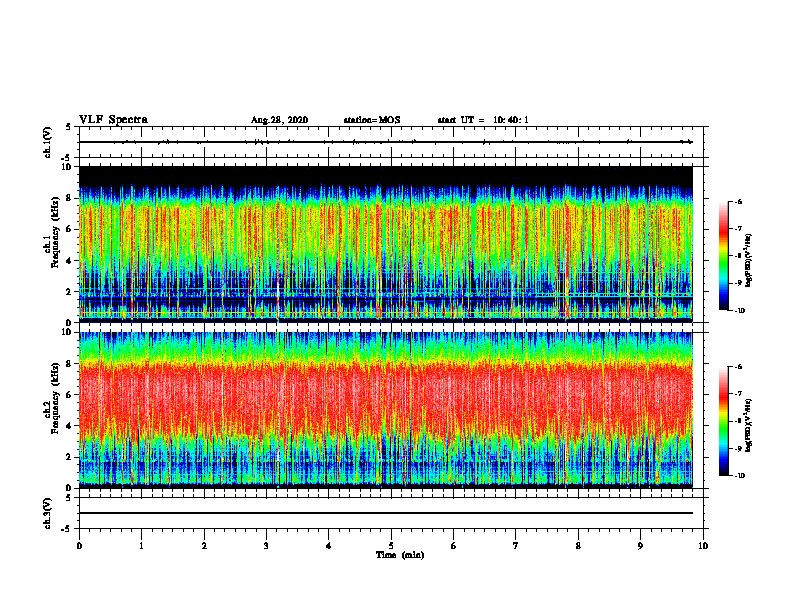Click the "3" tick label on Time axis
The image size is (792, 612).
pyautogui.click(x=266, y=546)
